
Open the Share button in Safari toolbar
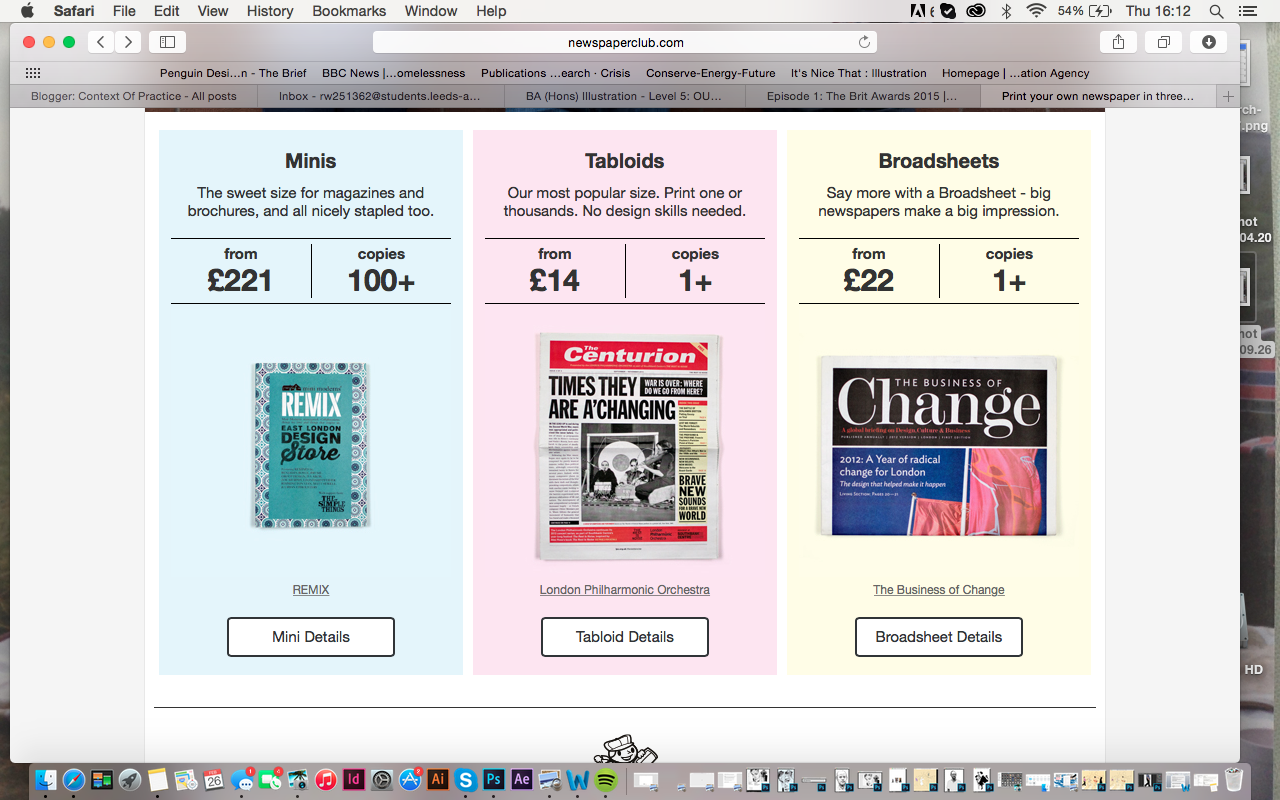(1118, 42)
